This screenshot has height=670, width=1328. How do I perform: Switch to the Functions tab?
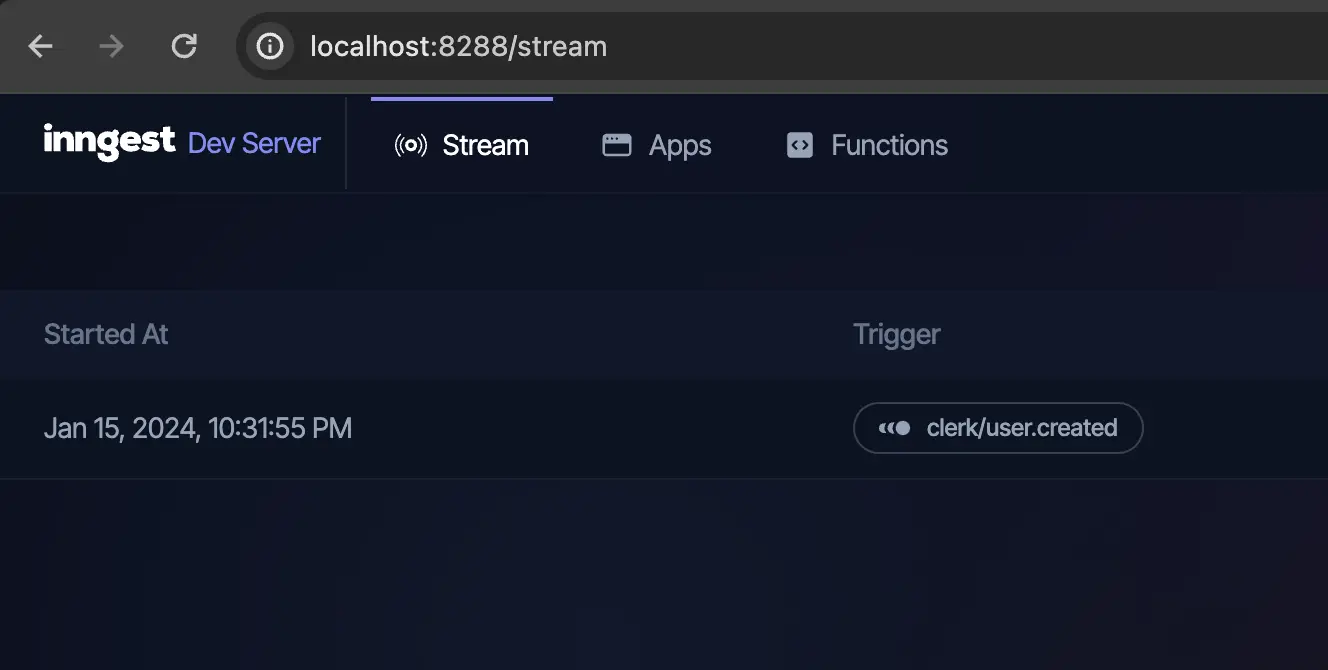[x=866, y=144]
